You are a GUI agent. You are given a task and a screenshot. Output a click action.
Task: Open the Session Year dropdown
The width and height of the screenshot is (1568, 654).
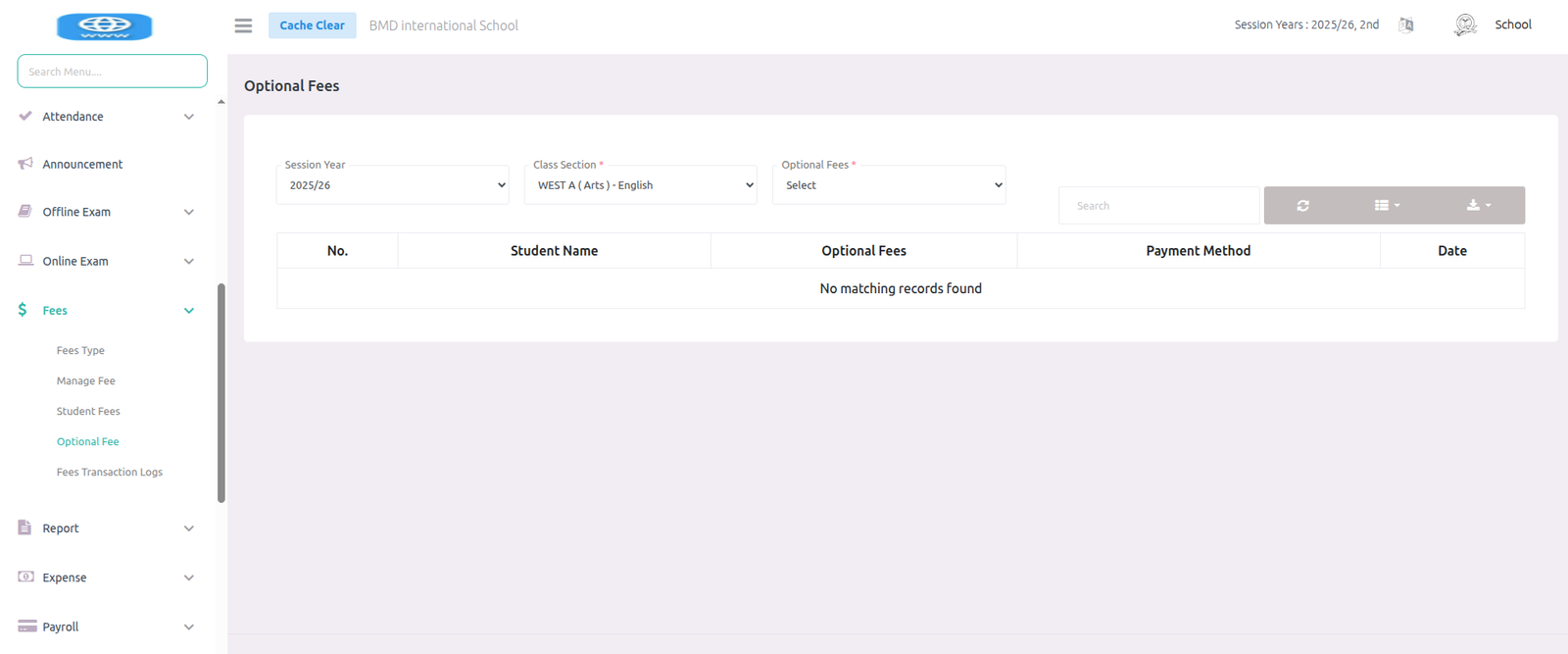[x=393, y=185]
